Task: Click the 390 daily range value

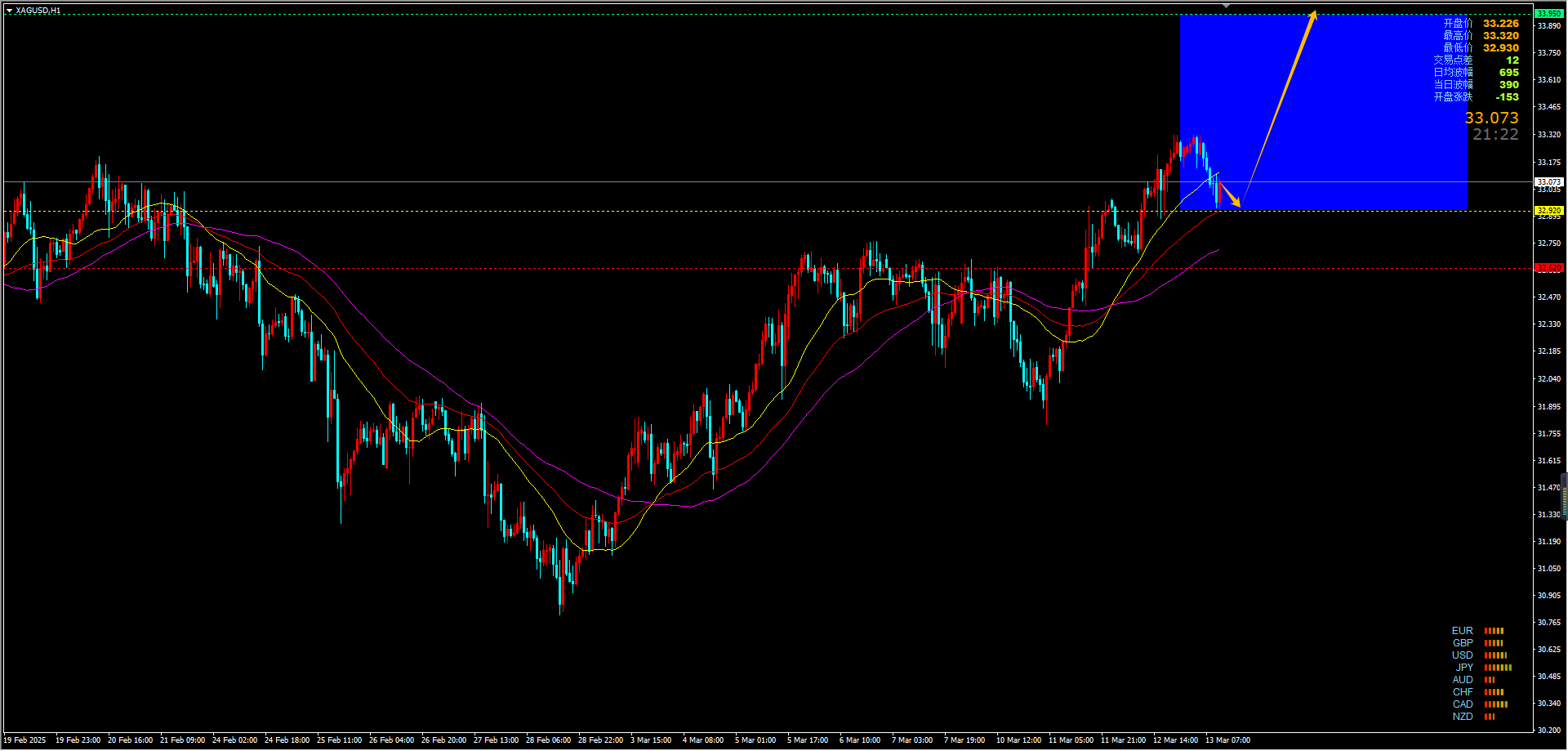Action: [x=1509, y=85]
